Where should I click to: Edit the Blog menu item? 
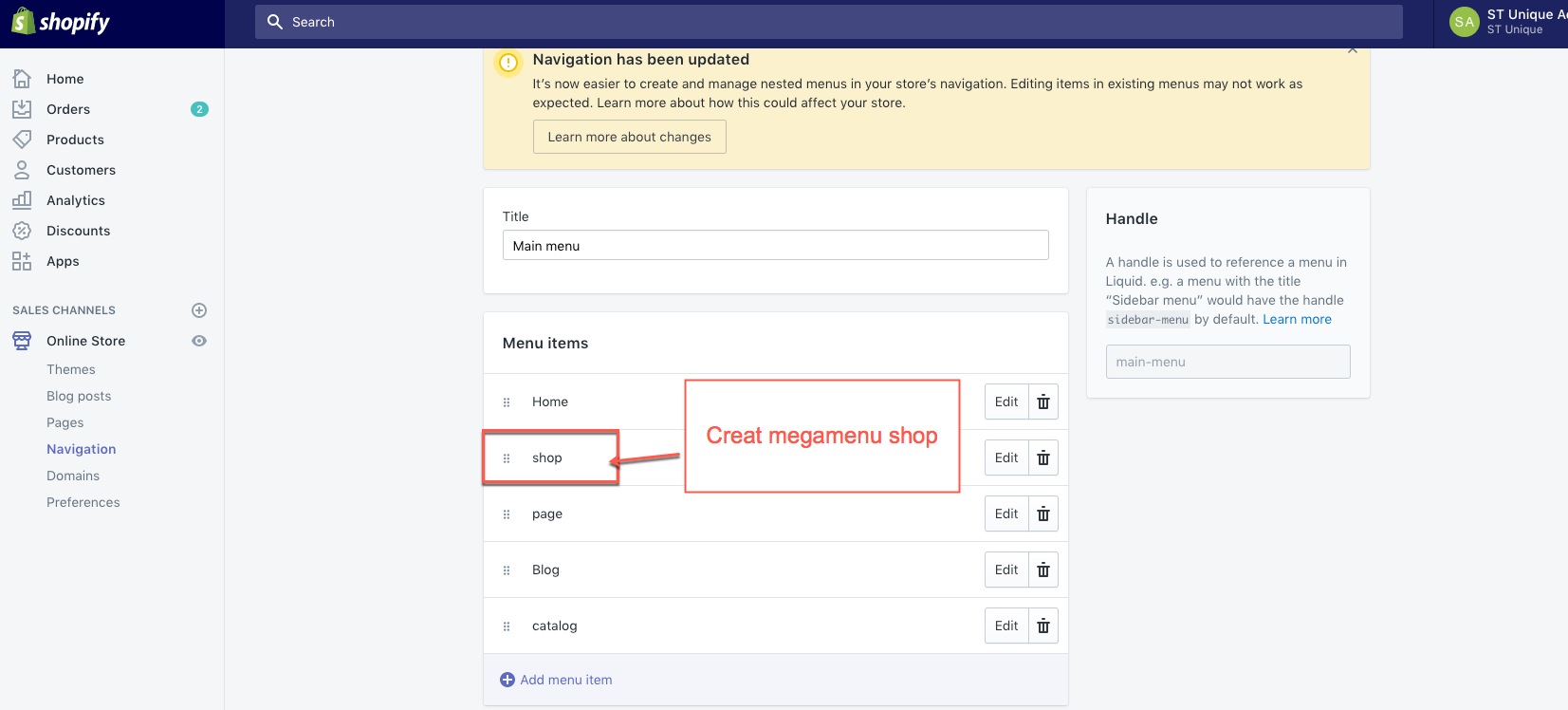click(x=1006, y=570)
